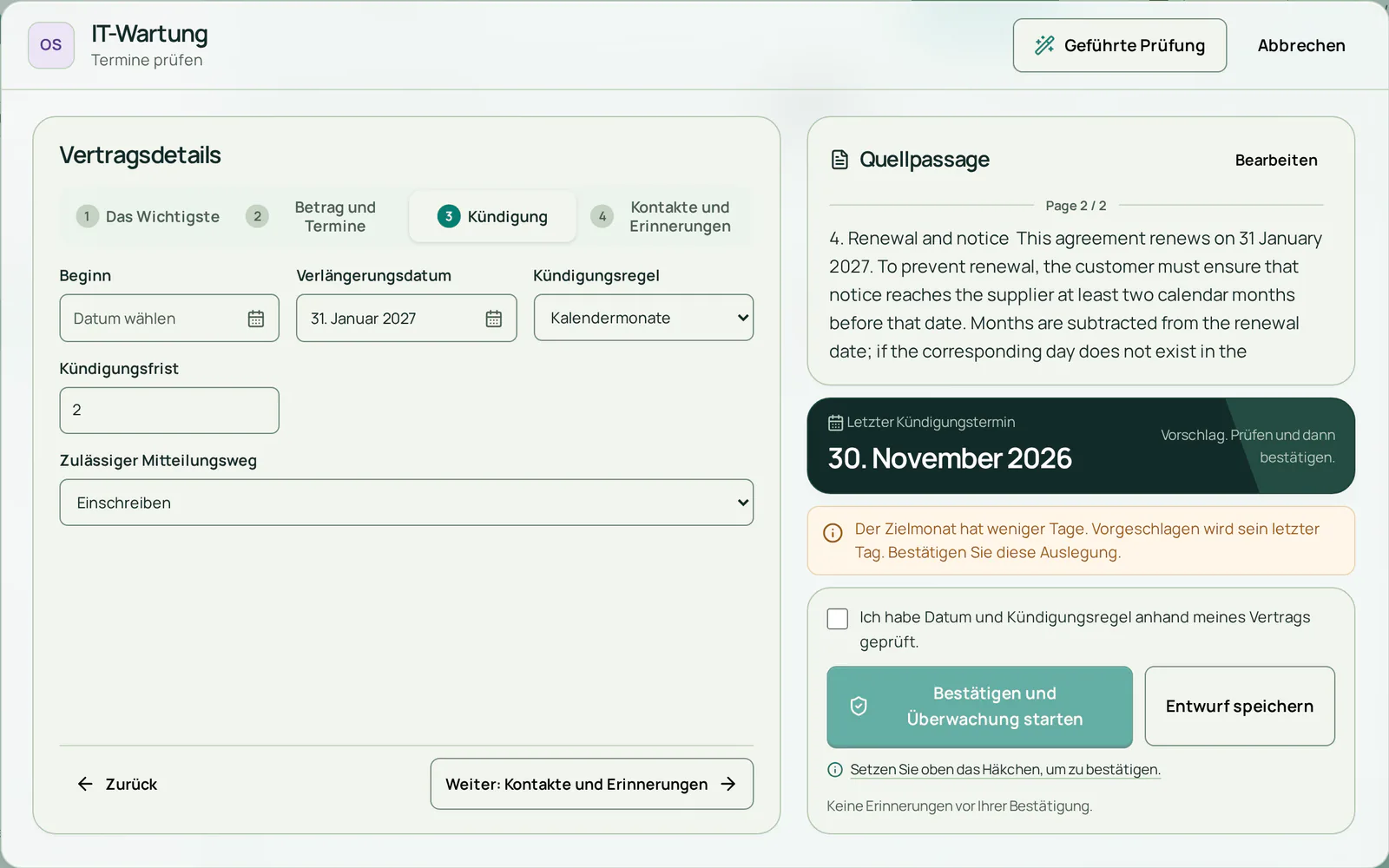Image resolution: width=1389 pixels, height=868 pixels.
Task: Start the Geführte Prüfung
Action: 1120,45
